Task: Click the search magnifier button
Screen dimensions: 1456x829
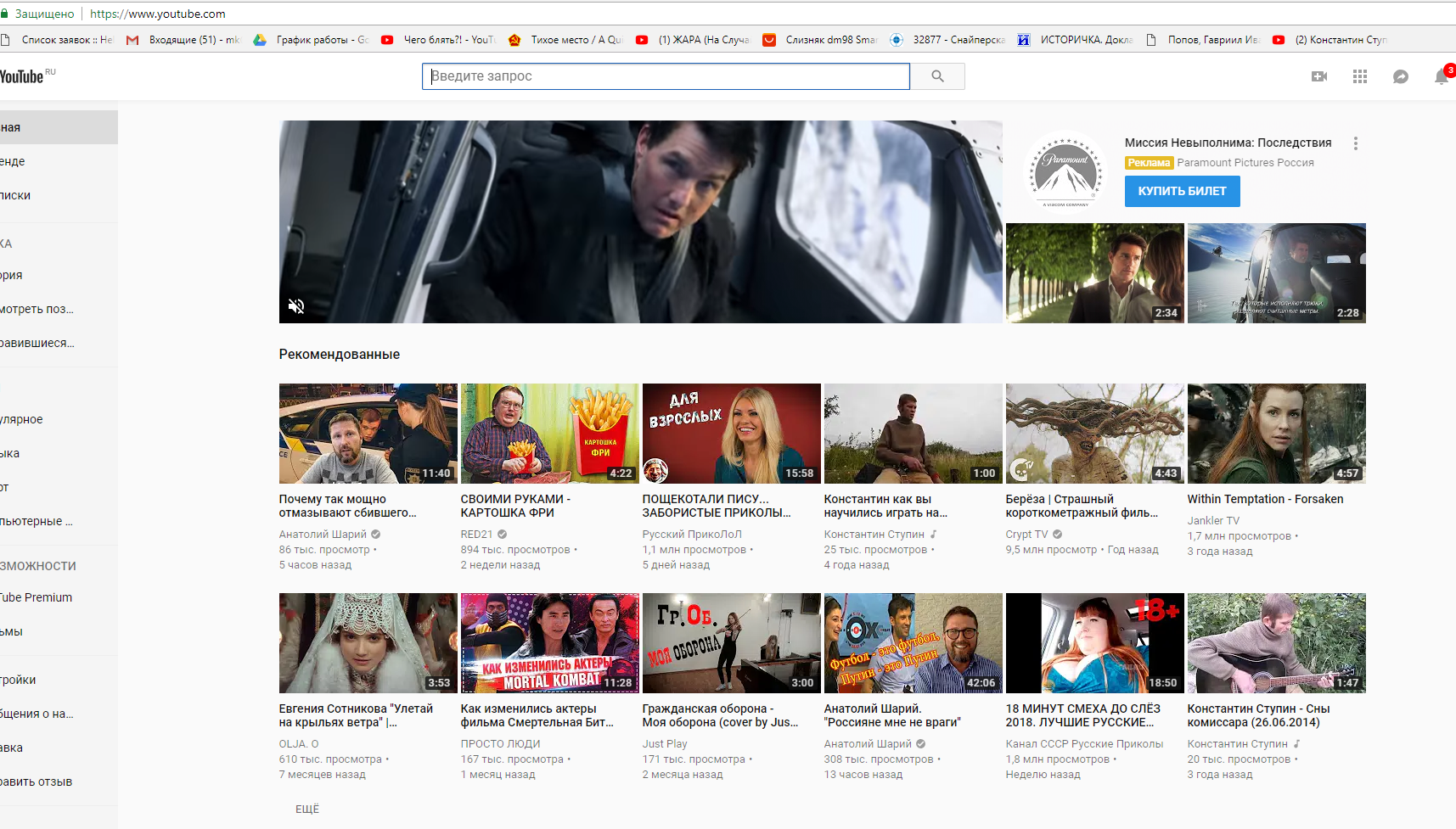Action: coord(937,76)
